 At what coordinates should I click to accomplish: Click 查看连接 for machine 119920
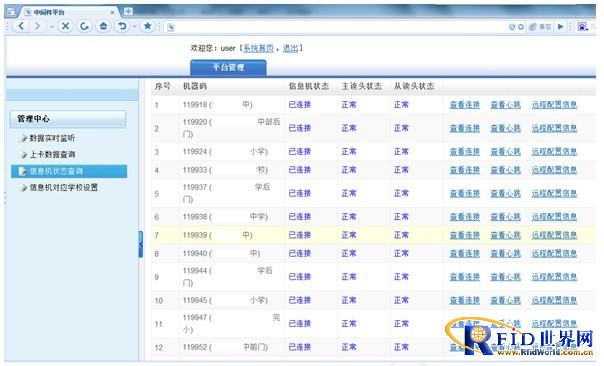tap(465, 128)
